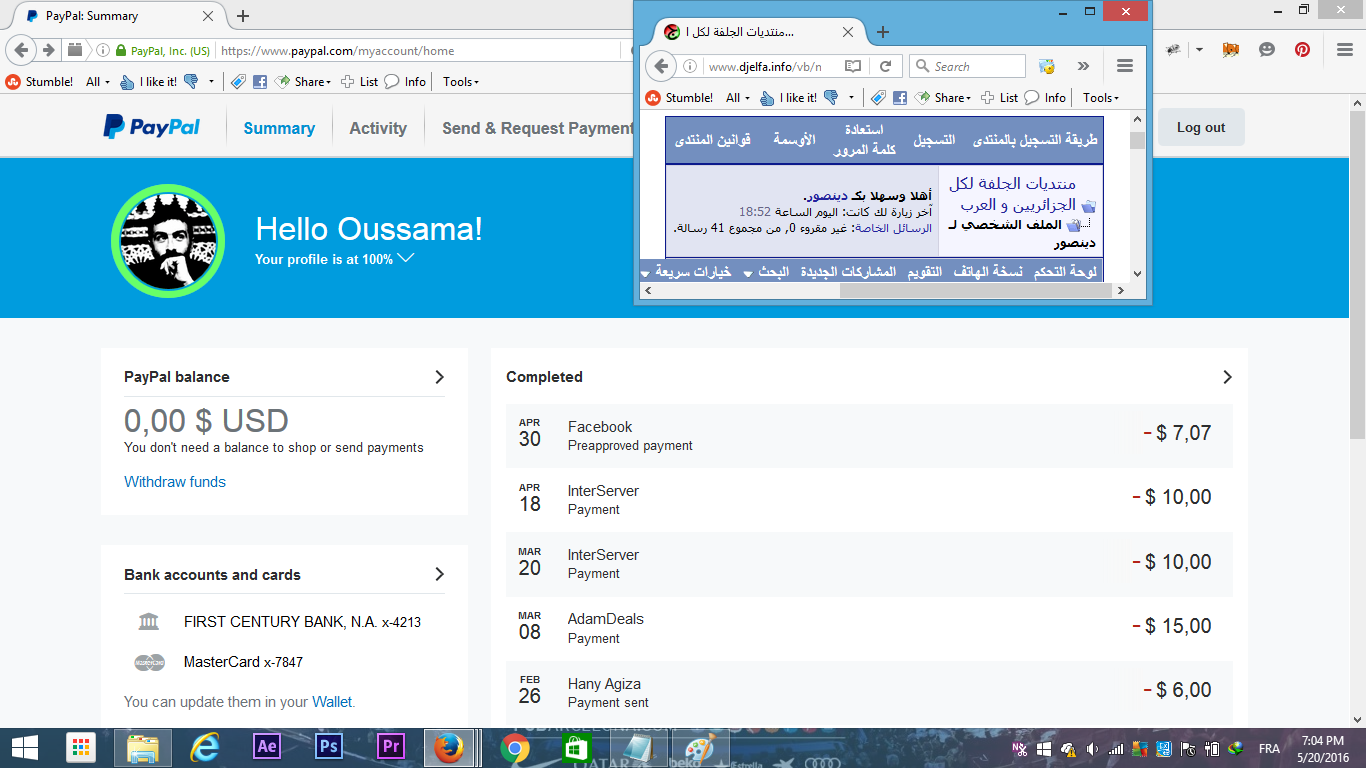This screenshot has height=768, width=1366.
Task: Launch Premiere Pro from taskbar
Action: click(x=390, y=747)
